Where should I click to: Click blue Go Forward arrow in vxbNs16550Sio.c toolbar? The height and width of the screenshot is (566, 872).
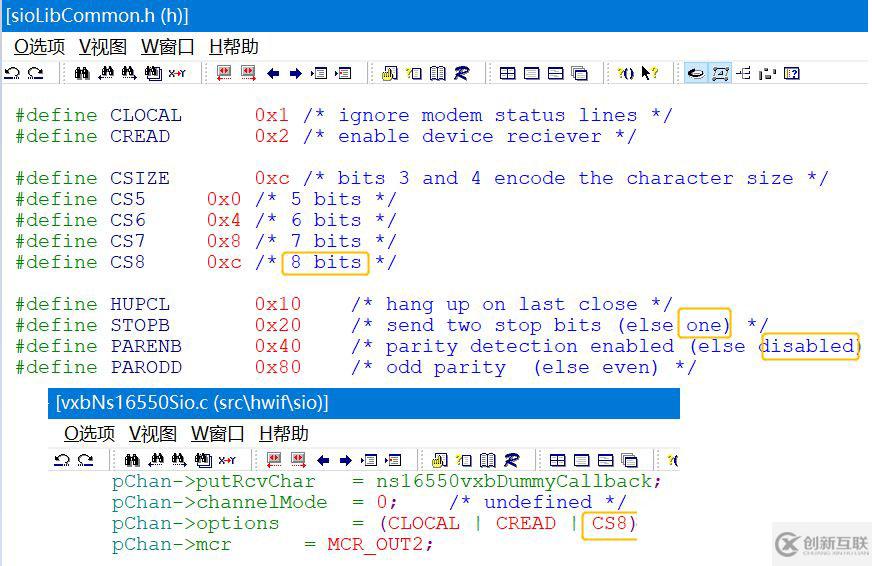[345, 460]
